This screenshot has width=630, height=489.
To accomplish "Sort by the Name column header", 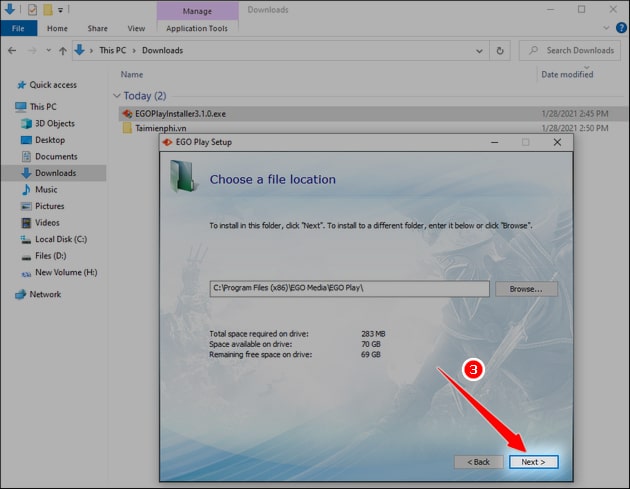I will pos(132,75).
